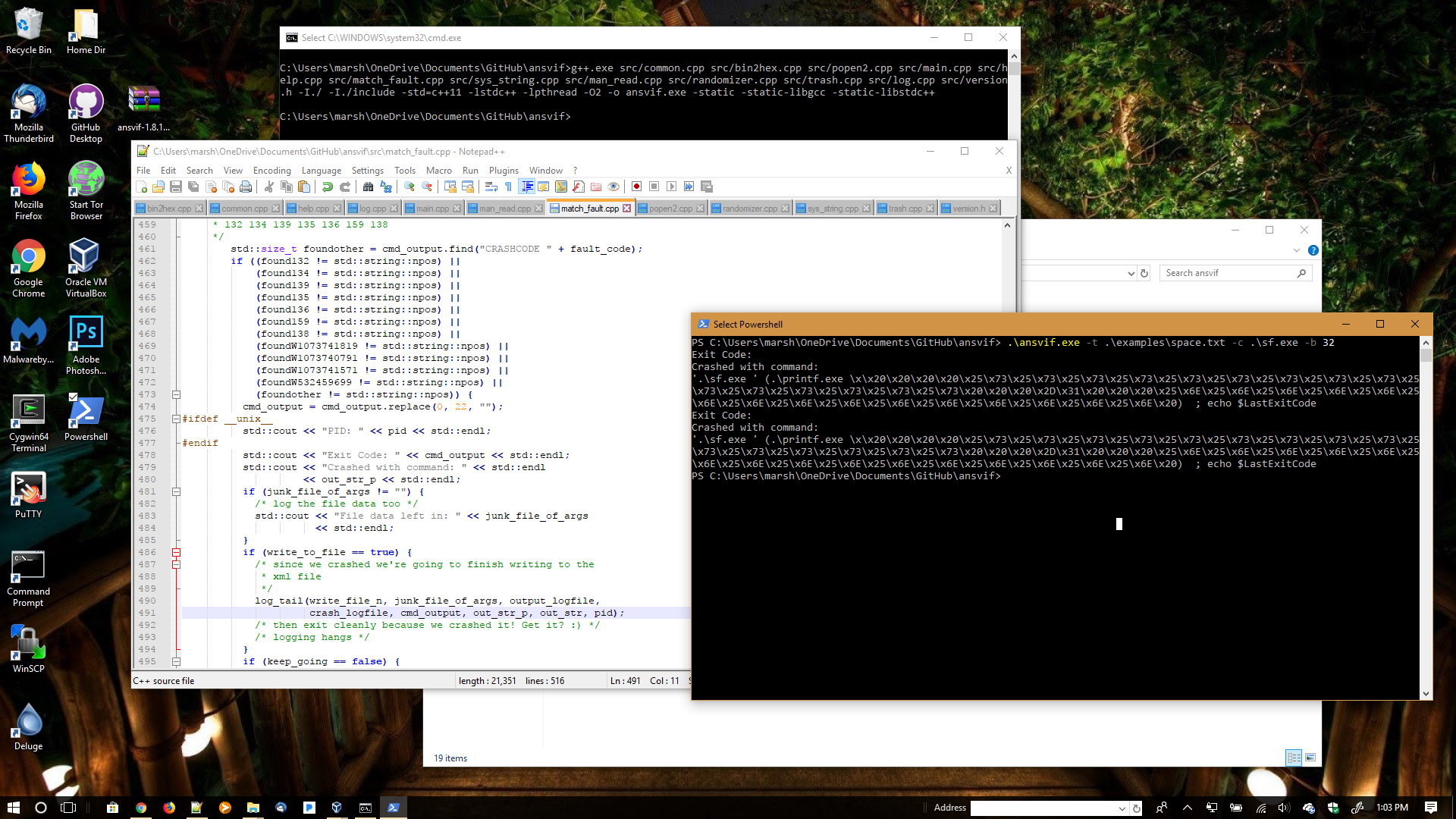1456x819 pixels.
Task: Click the Notepad++ Save file icon
Action: click(176, 187)
